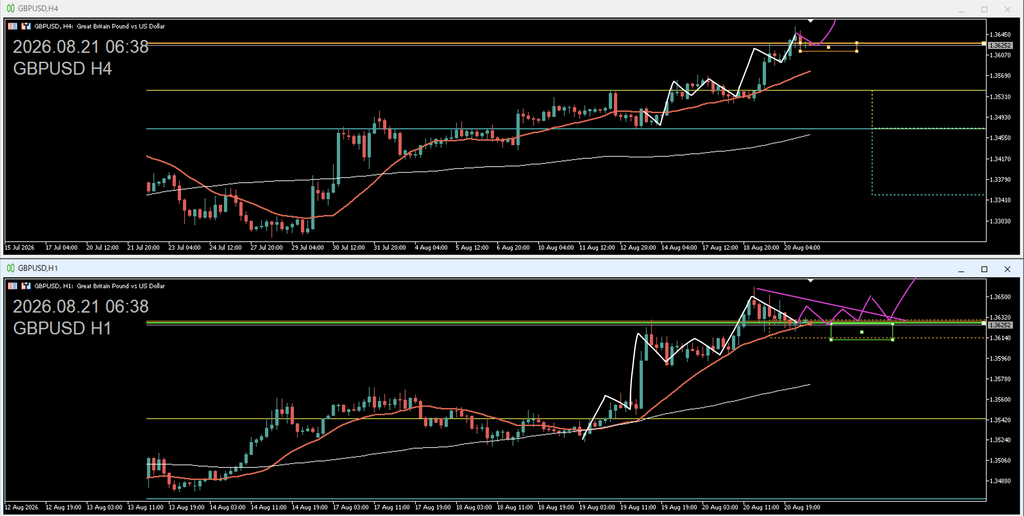Open Depth of Market icon on H1 chart
The width and height of the screenshot is (1024, 516).
pos(13,285)
